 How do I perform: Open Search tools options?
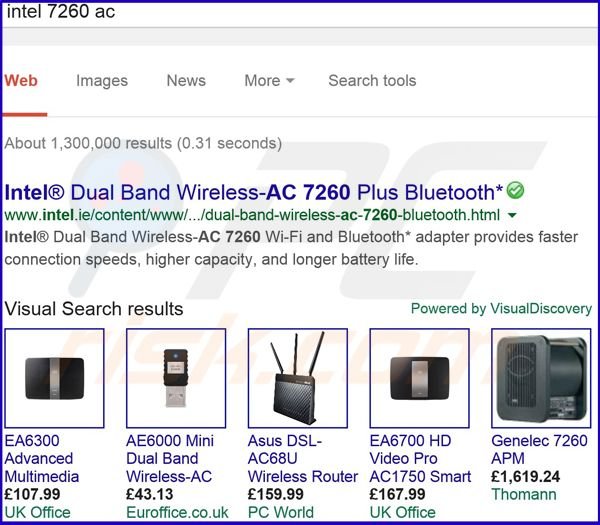tap(372, 81)
